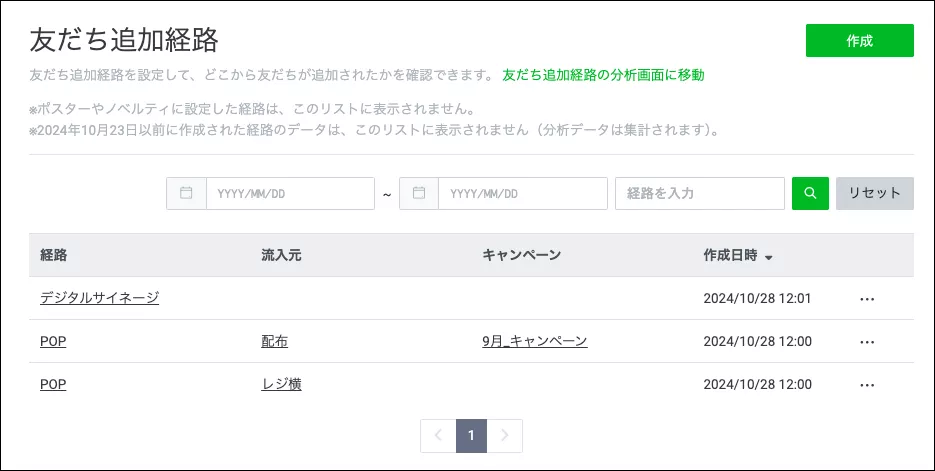Sort by 作成日時 column arrow
The height and width of the screenshot is (471, 935).
coord(769,257)
